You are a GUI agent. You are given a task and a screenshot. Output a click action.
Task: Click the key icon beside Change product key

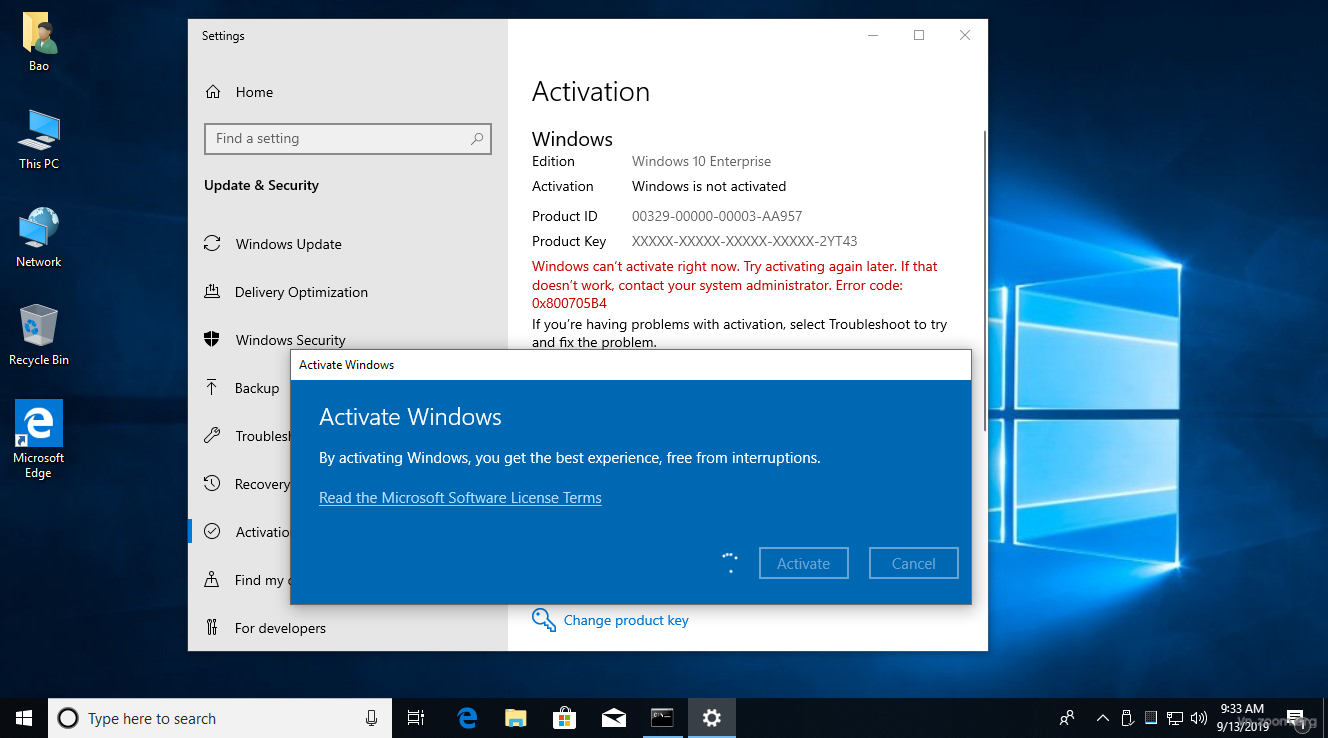[544, 620]
